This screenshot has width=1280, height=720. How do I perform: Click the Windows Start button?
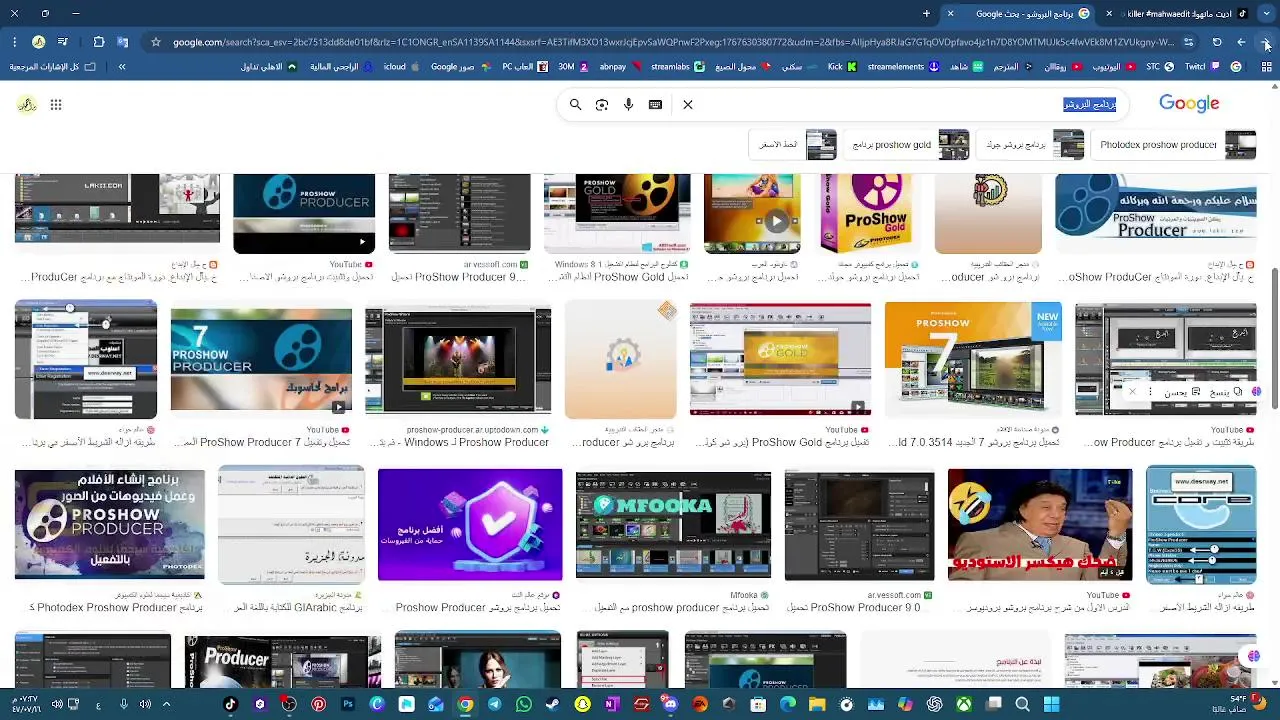1051,704
